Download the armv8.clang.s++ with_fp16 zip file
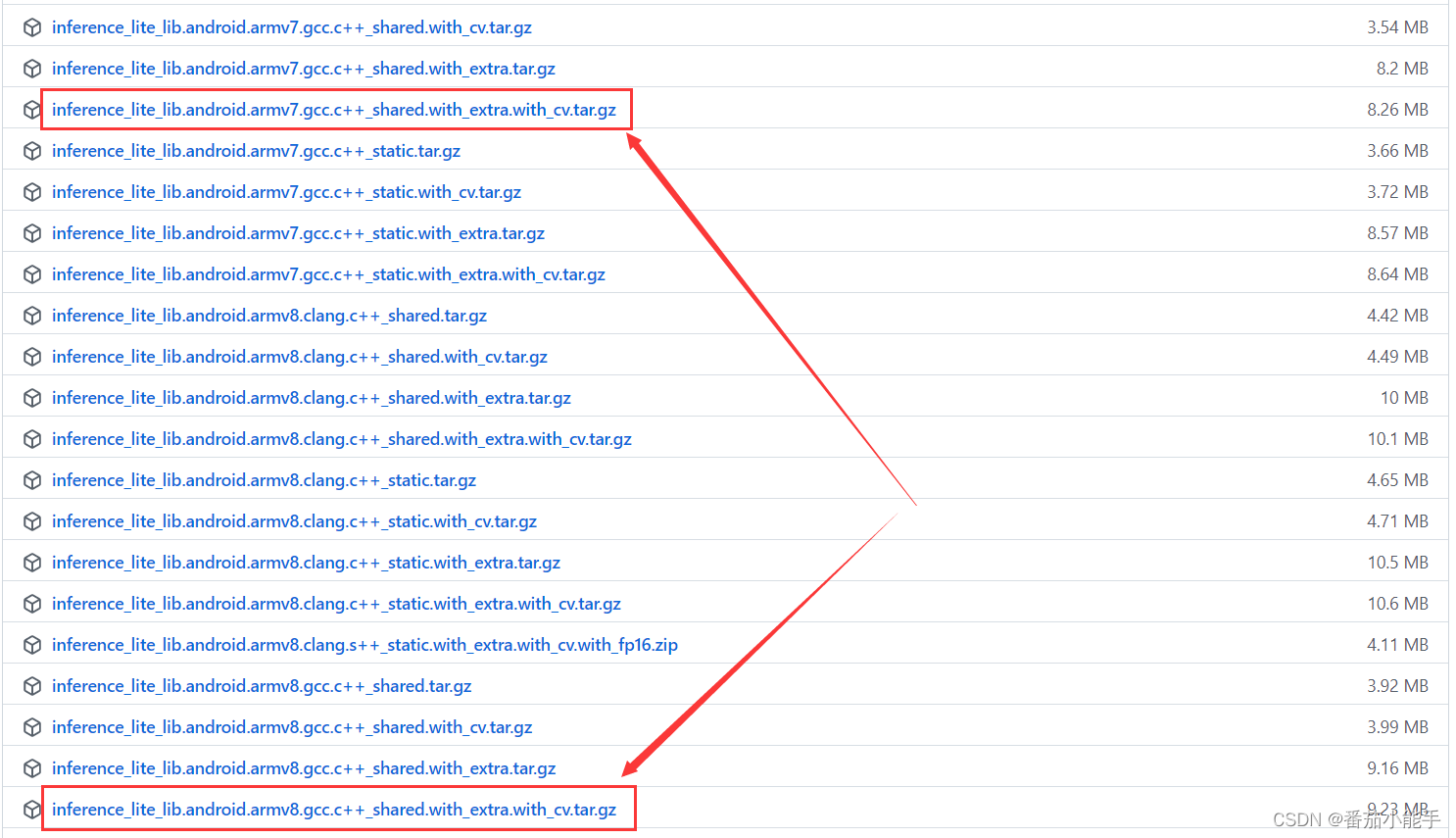The image size is (1456, 838). click(365, 644)
